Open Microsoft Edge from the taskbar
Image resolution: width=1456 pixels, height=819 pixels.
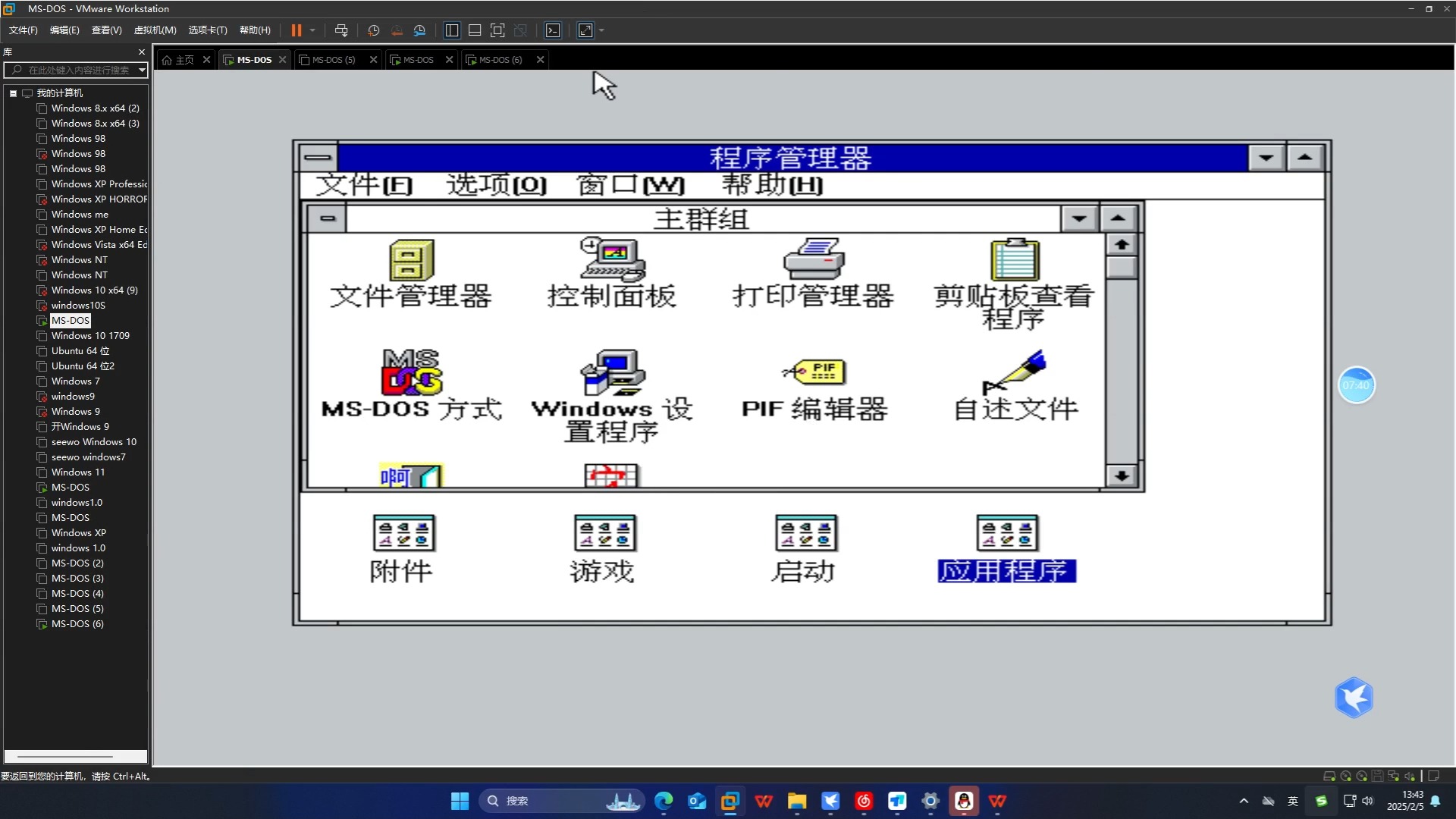pos(664,801)
